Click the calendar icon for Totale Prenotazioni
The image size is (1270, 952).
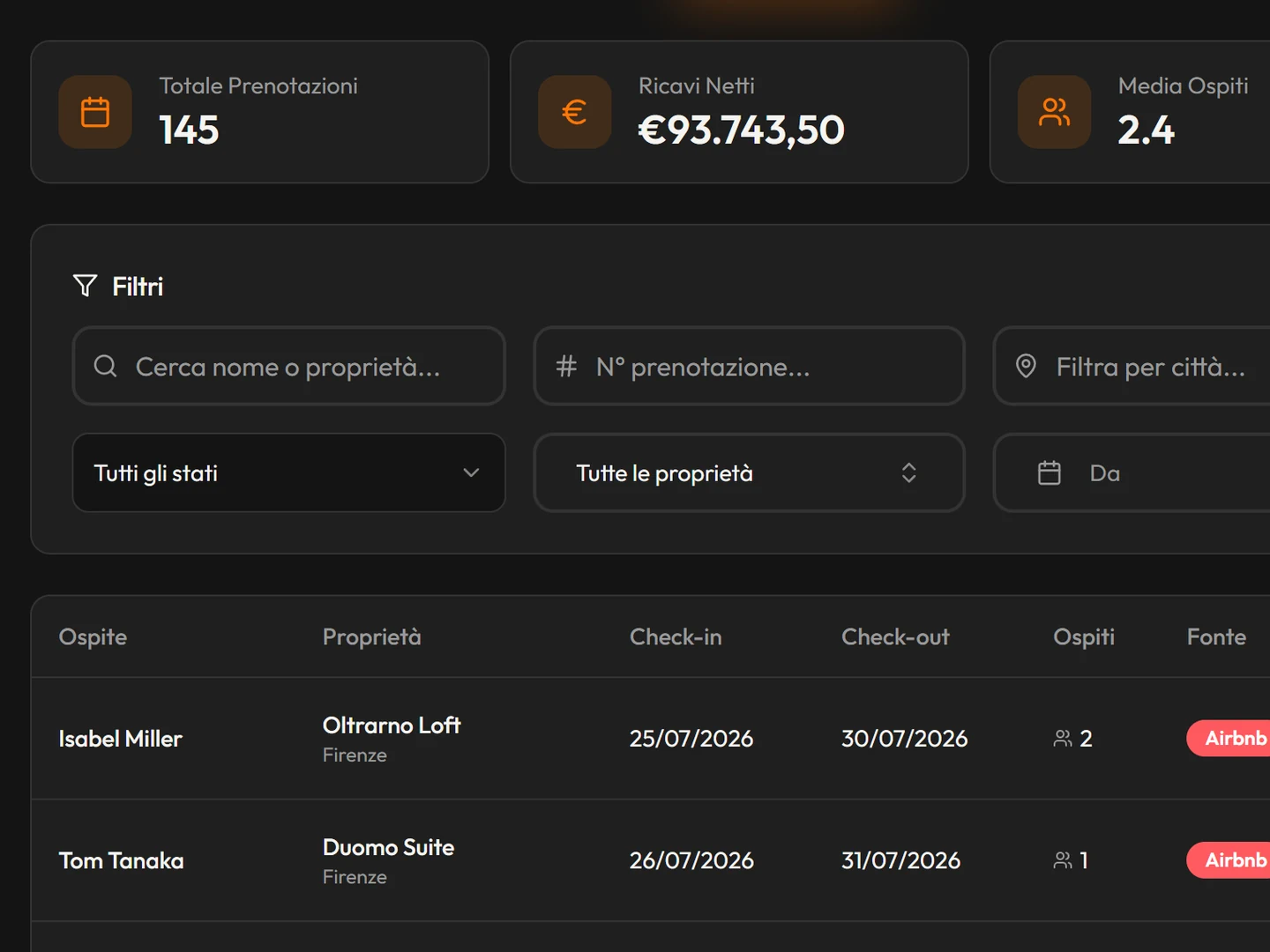pos(95,112)
